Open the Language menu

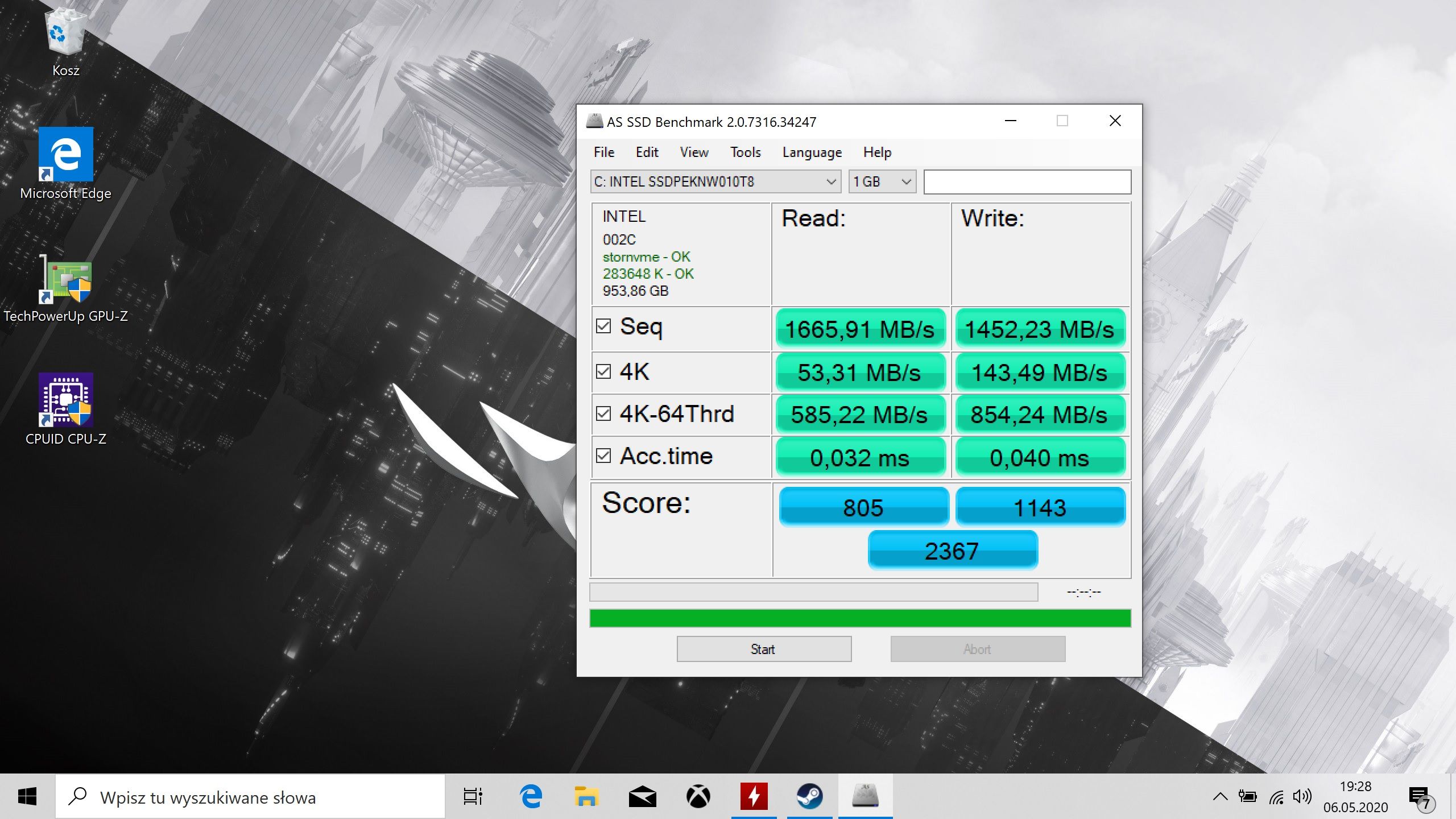coord(812,152)
